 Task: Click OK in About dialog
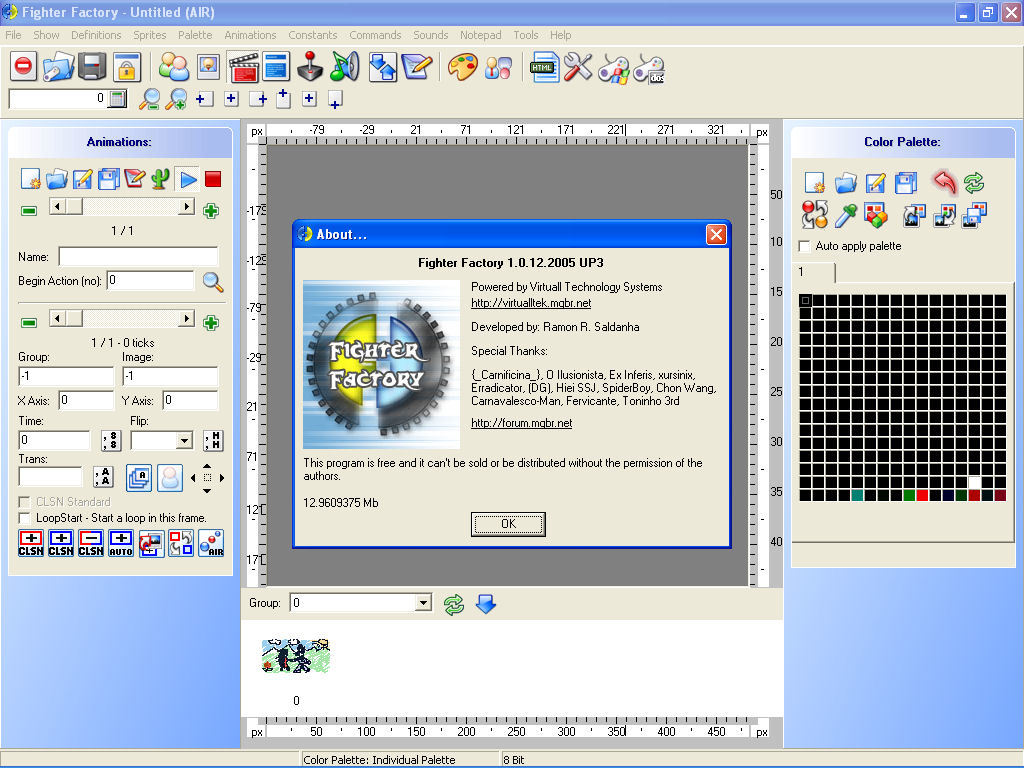(x=508, y=524)
